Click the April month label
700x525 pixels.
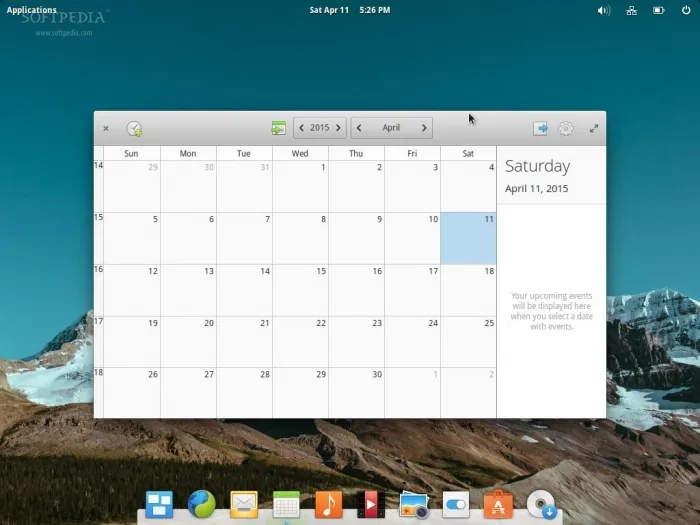click(x=391, y=128)
